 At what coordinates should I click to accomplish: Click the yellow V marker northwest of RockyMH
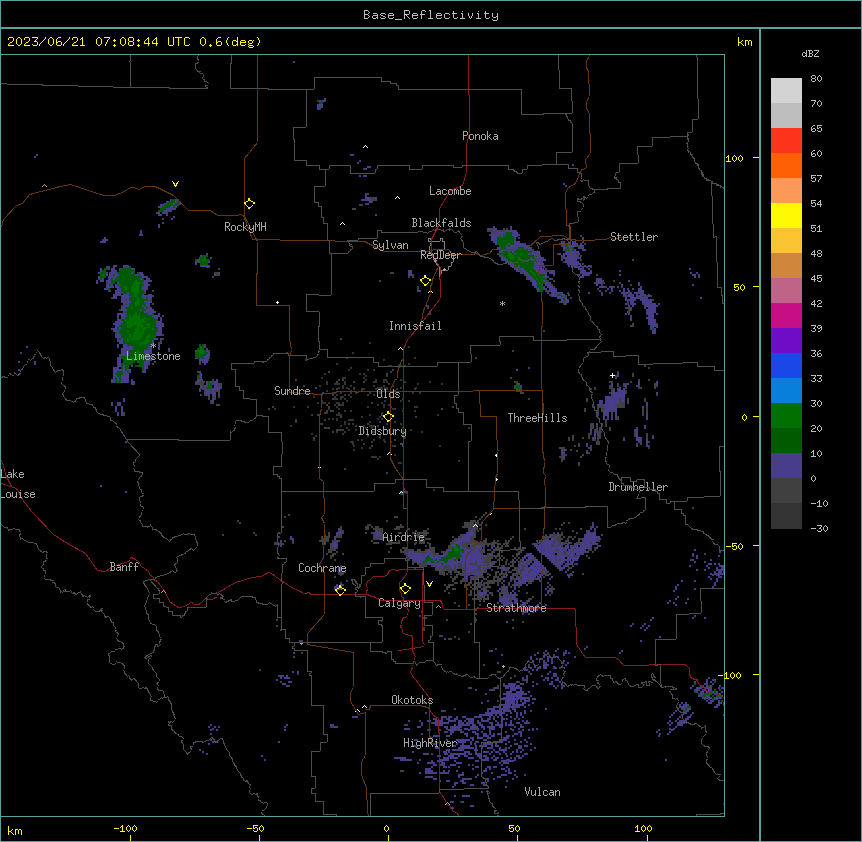coord(175,184)
